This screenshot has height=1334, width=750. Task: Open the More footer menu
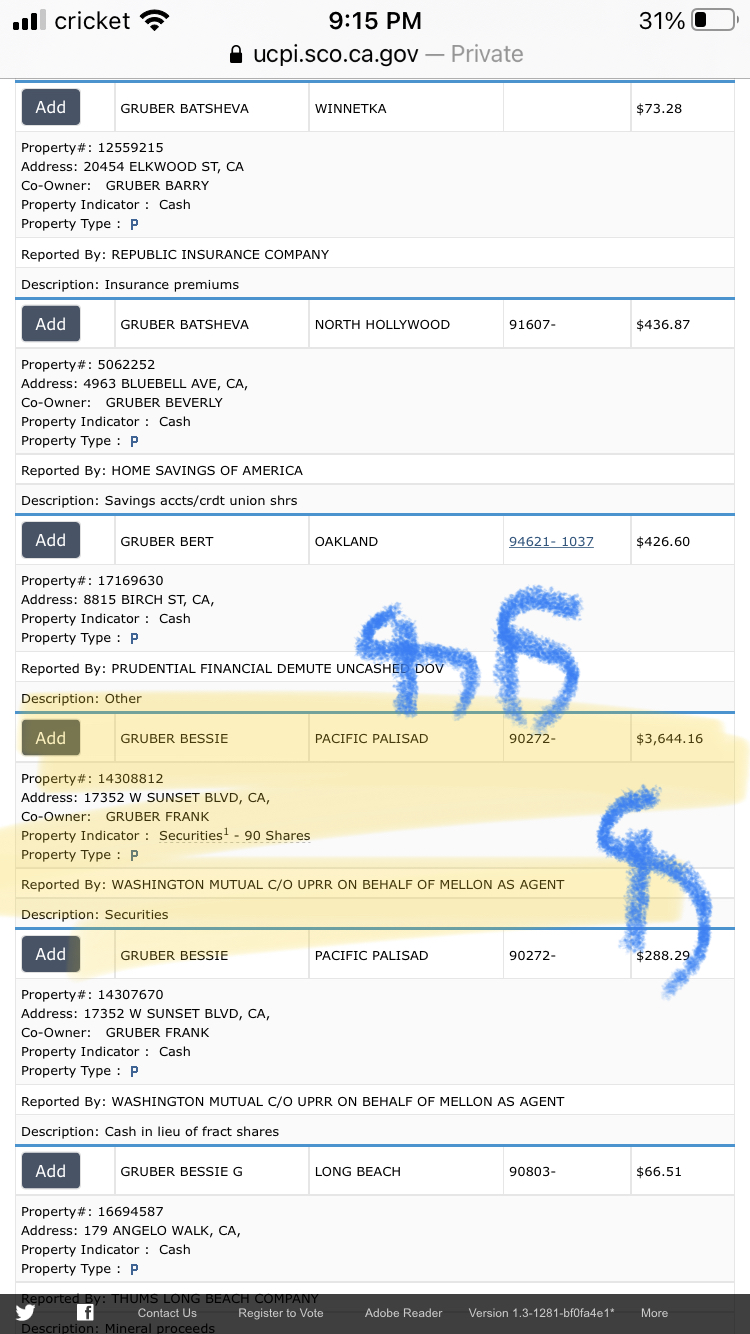(x=654, y=1313)
